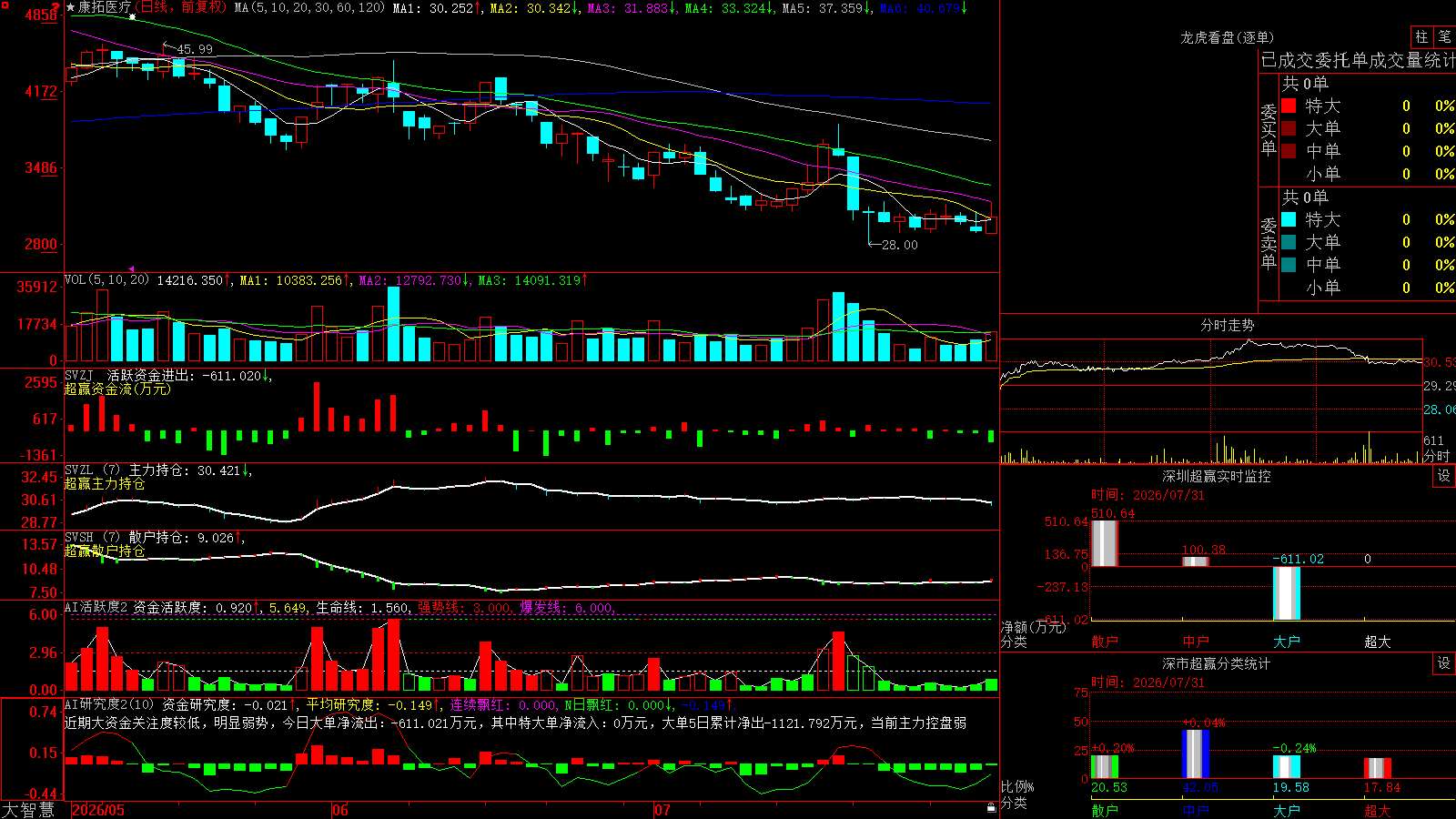Click the 超赢主力持仓 yellow label
Screen dimensions: 1456x819
(x=105, y=483)
